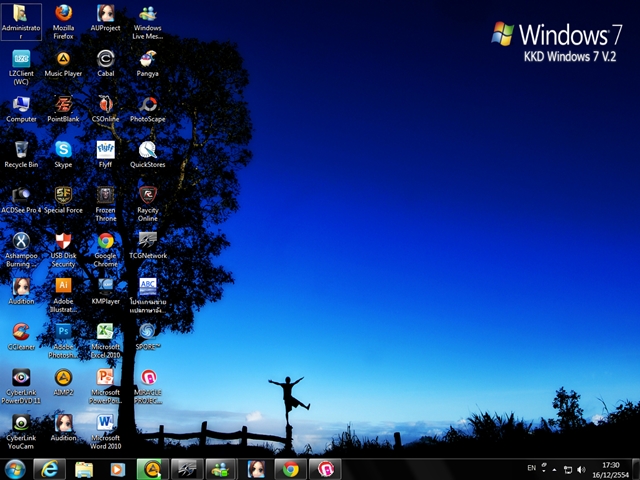Open Google Chrome from the taskbar
This screenshot has height=480, width=640.
point(290,469)
